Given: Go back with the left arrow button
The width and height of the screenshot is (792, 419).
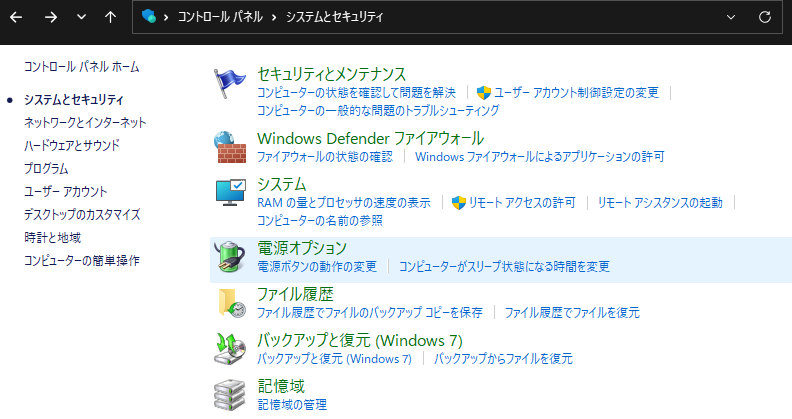Looking at the screenshot, I should point(16,17).
